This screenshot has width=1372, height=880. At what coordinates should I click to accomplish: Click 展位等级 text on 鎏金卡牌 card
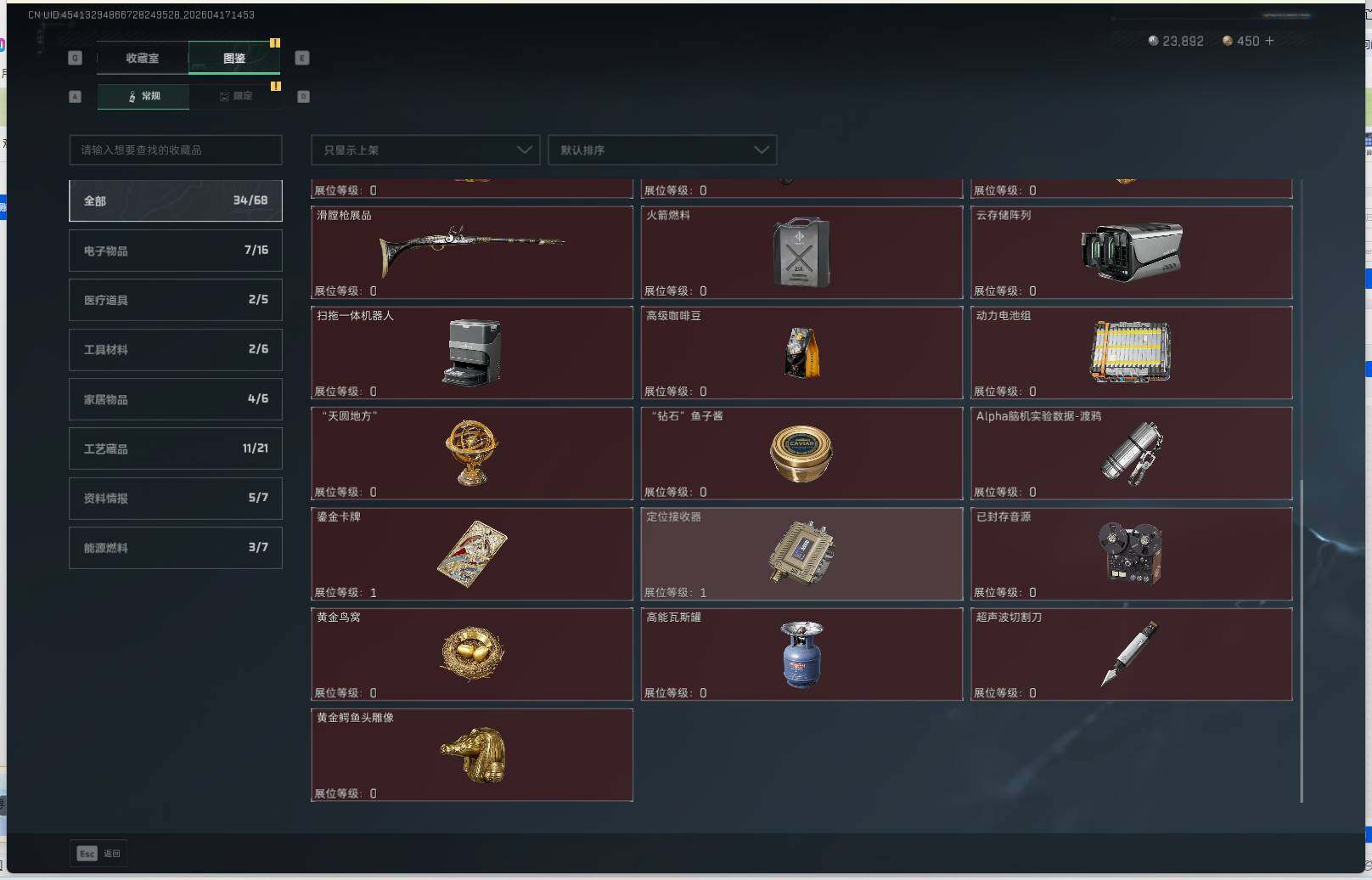tap(346, 592)
